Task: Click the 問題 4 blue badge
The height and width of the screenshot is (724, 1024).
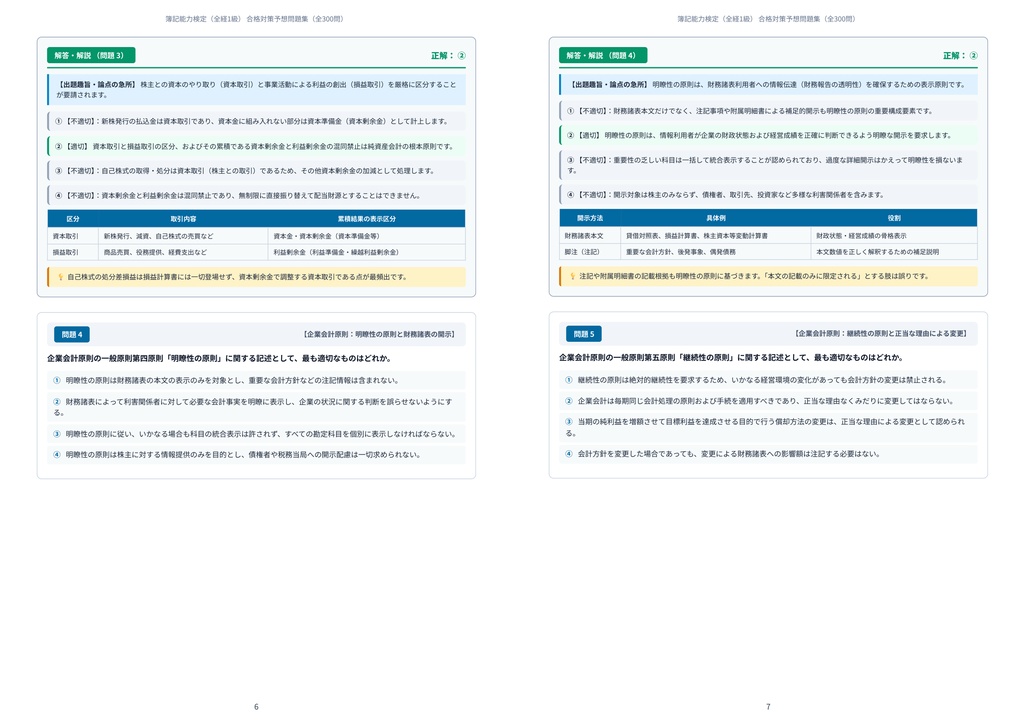Action: point(72,334)
